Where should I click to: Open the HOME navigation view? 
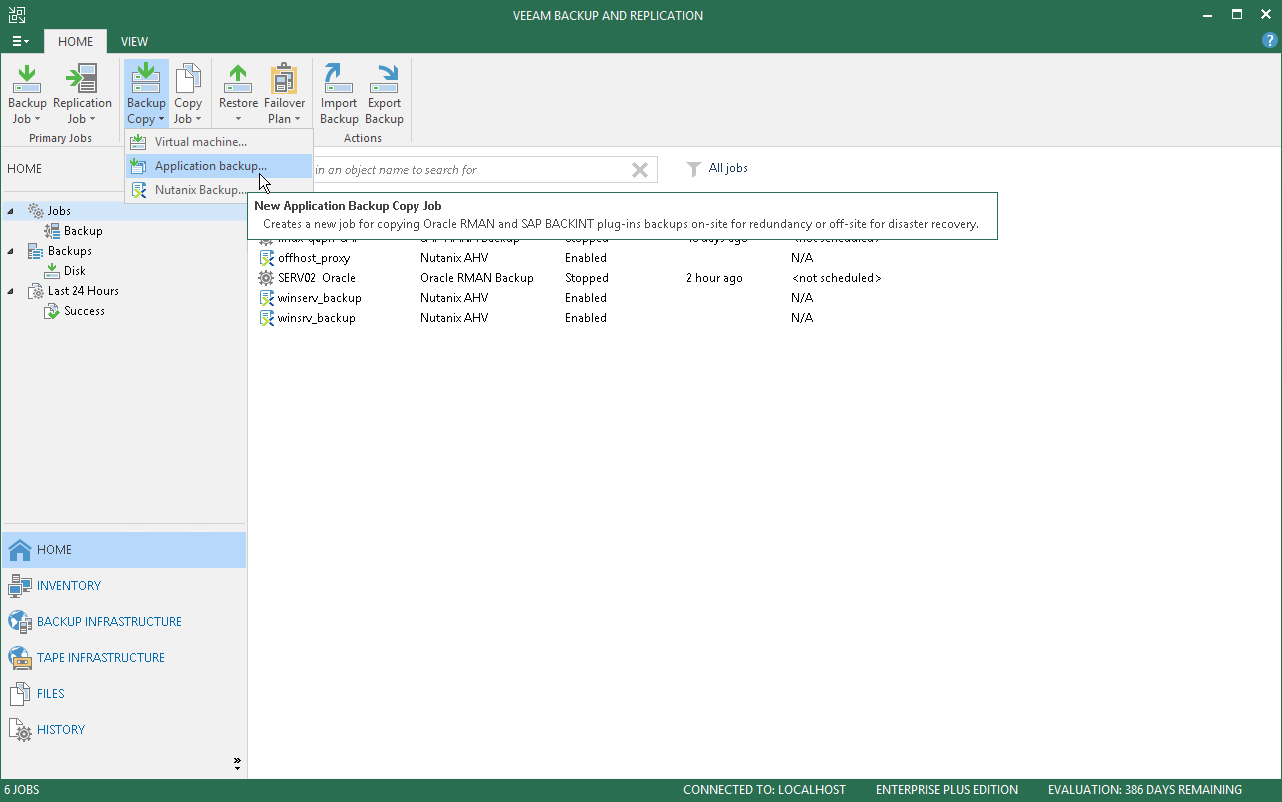pyautogui.click(x=123, y=550)
